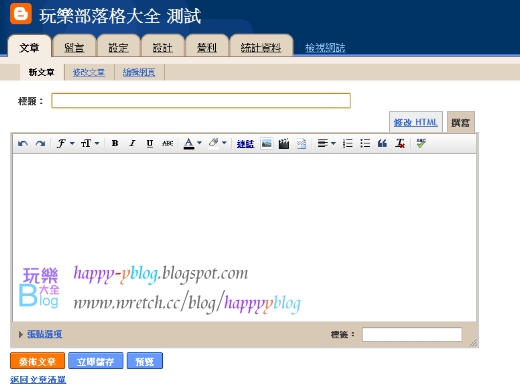This screenshot has height=390, width=520.
Task: Open the 編輯網頁 sub-tab link
Action: (x=139, y=72)
